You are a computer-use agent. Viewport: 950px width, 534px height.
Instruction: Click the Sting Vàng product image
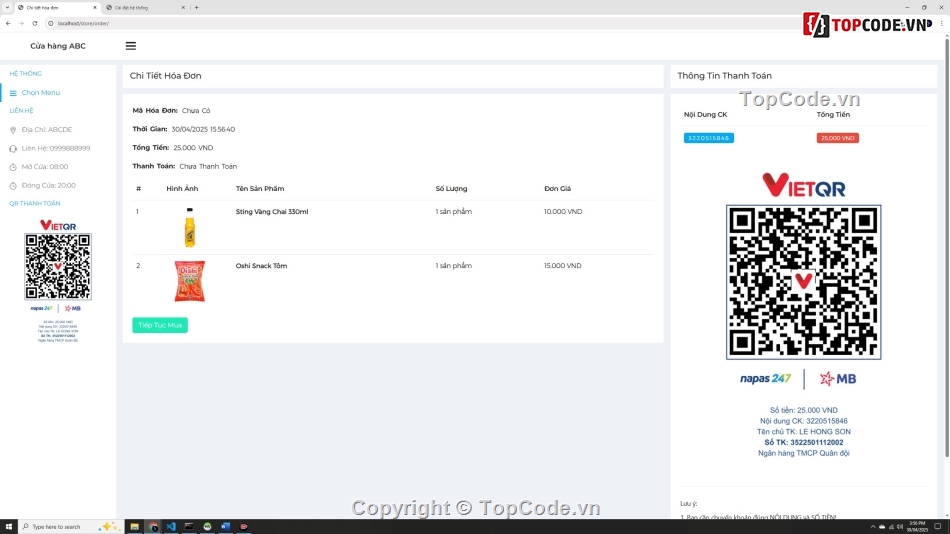pyautogui.click(x=190, y=227)
